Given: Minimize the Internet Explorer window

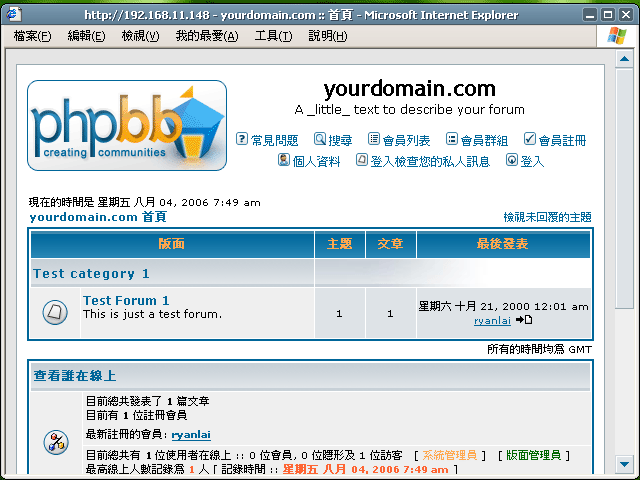Looking at the screenshot, I should pos(589,15).
